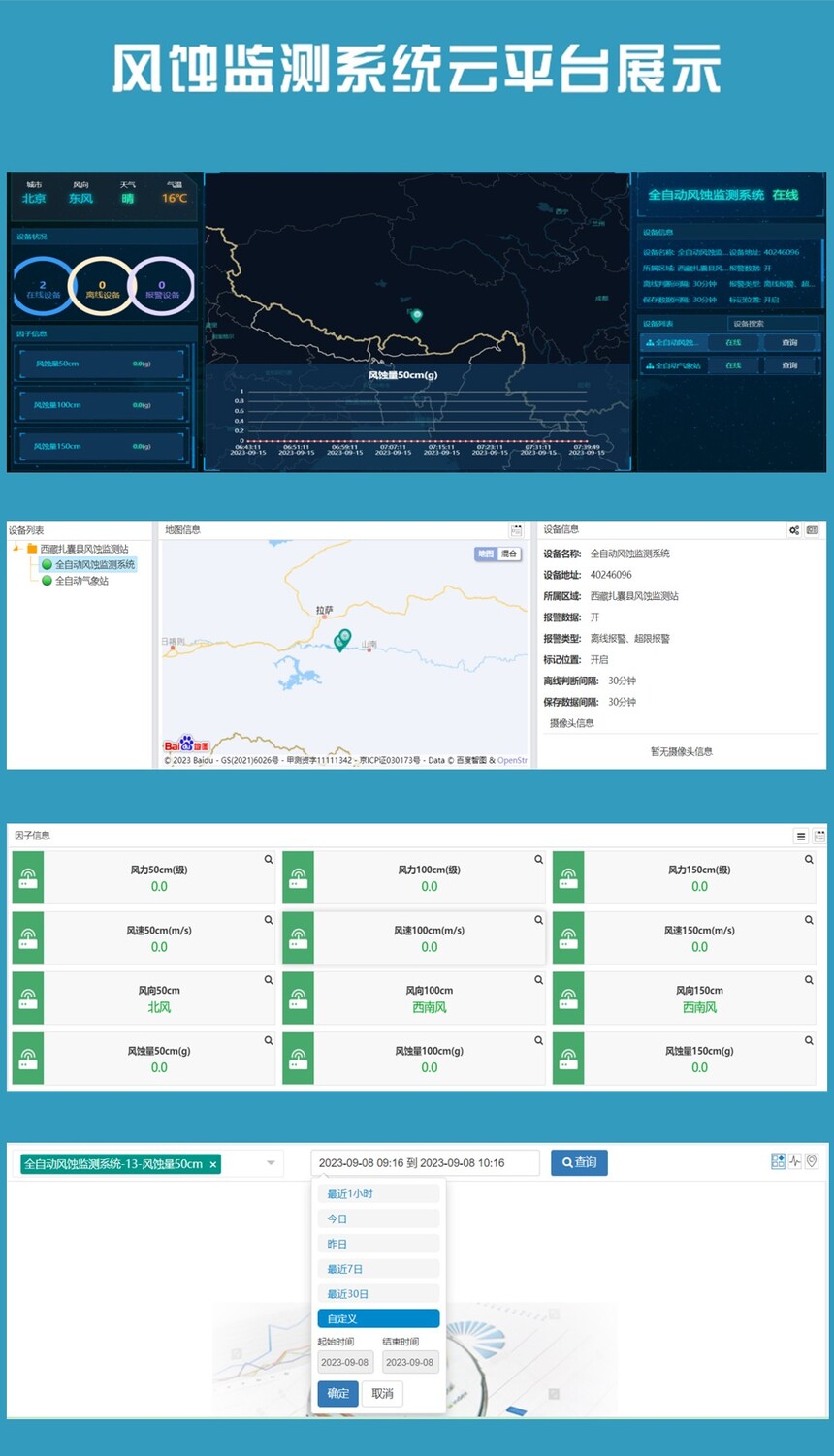Viewport: 834px width, 1456px height.
Task: Click magnifier icon on 风蚀量150cm(g) card
Action: click(808, 1040)
